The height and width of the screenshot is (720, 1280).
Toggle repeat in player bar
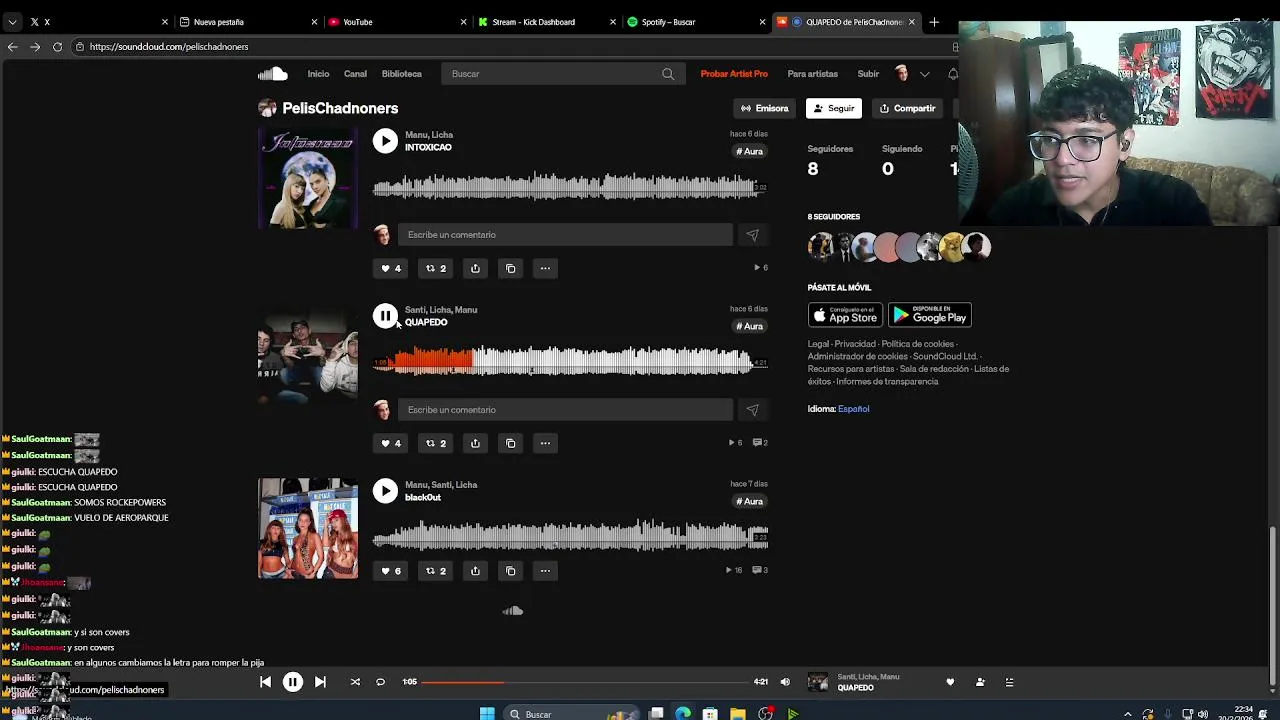tap(380, 682)
